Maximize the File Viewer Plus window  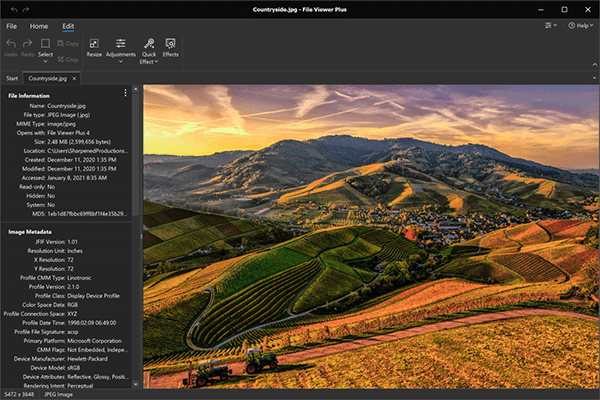coord(564,10)
